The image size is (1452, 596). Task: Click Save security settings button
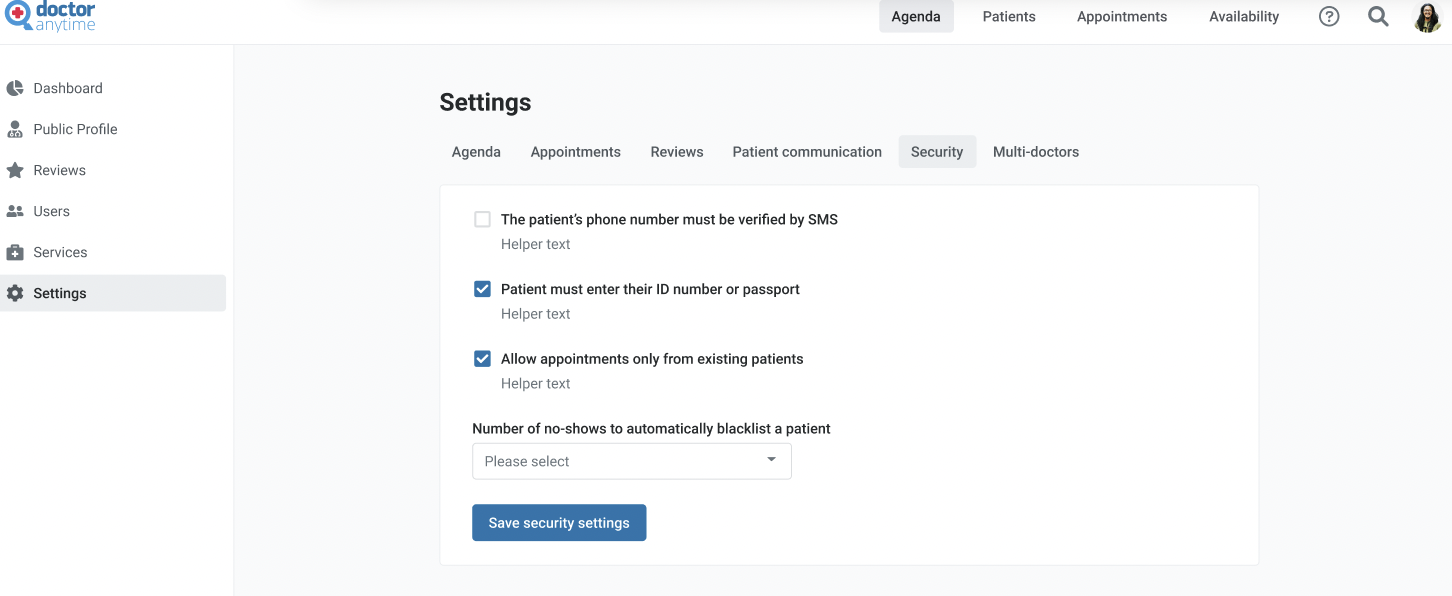pos(559,523)
